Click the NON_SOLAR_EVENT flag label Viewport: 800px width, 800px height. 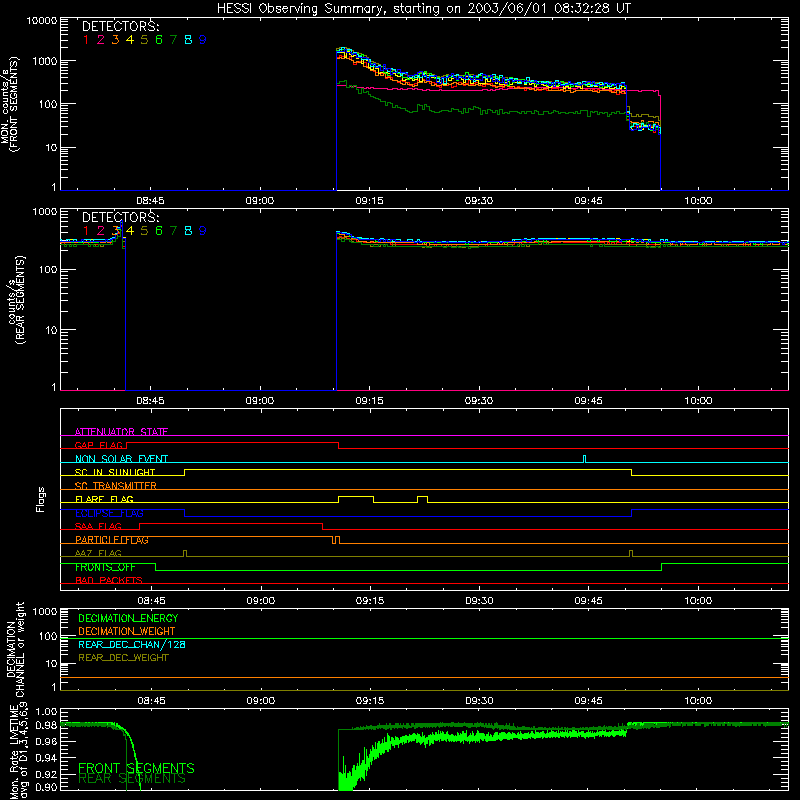[x=121, y=459]
